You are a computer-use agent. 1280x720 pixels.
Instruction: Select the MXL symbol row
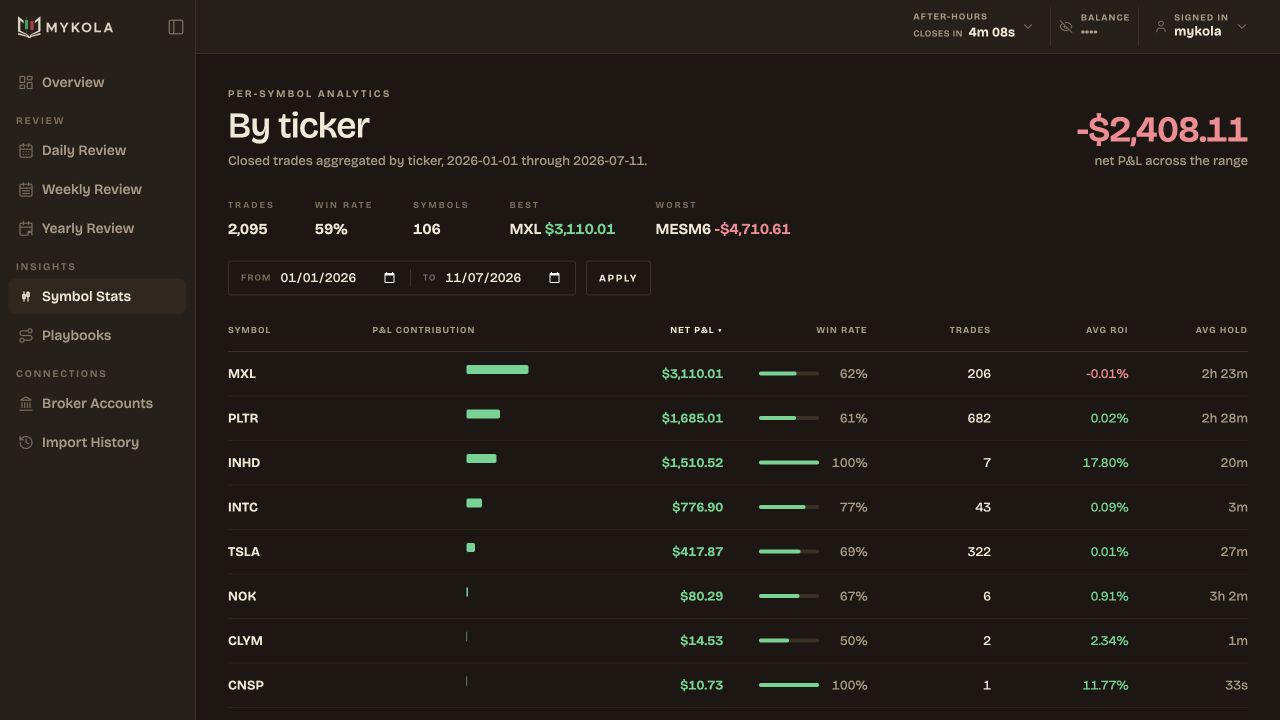coord(738,374)
